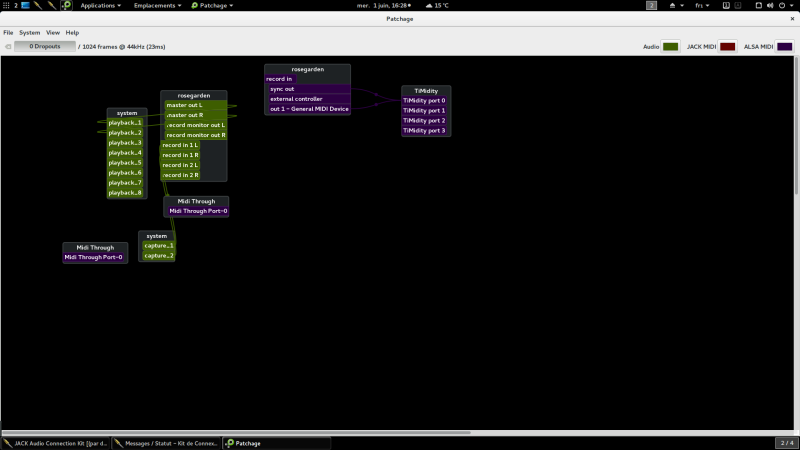Select the record in 2 L port
The height and width of the screenshot is (450, 800).
[180, 165]
